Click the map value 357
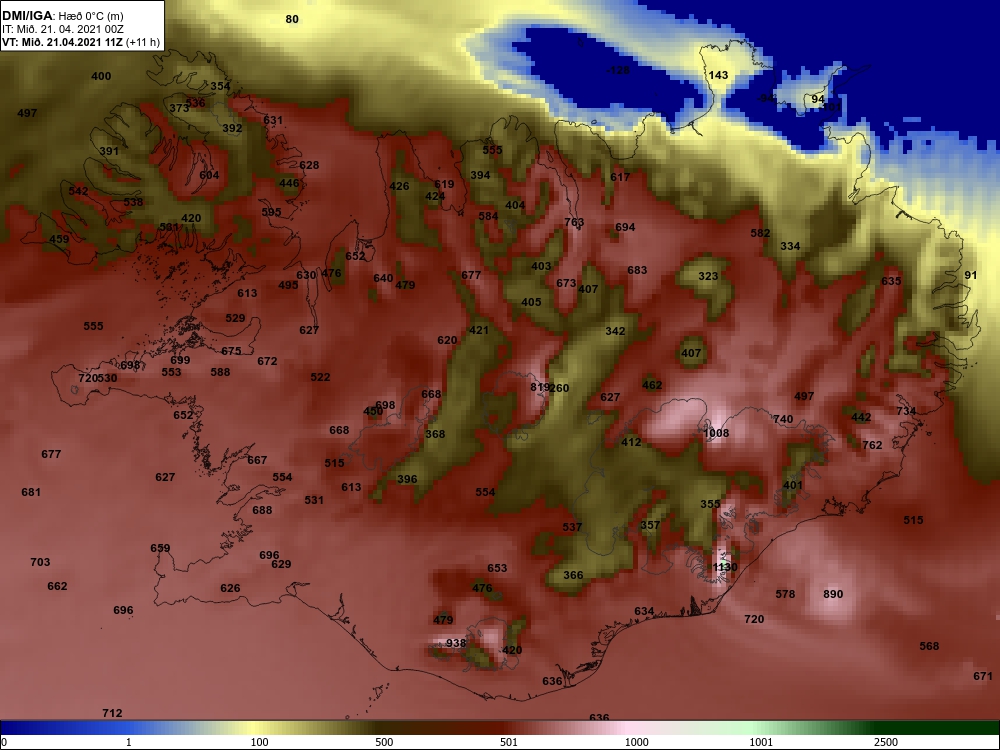Image resolution: width=1000 pixels, height=750 pixels. click(650, 525)
